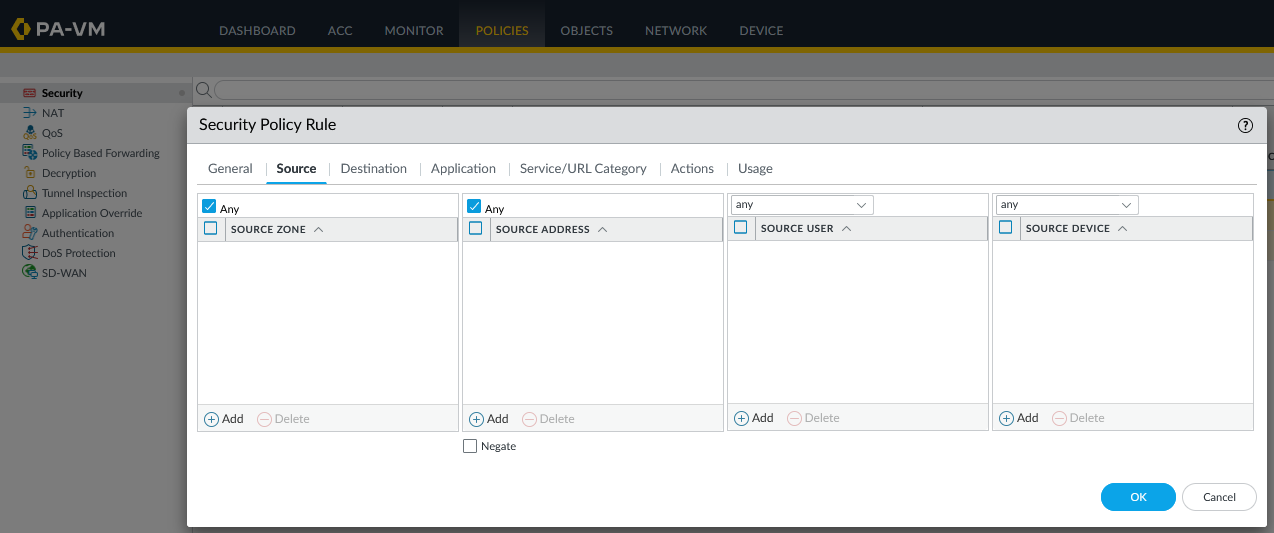Screen dimensions: 1274x533
Task: Open the Source Device type dropdown
Action: coord(1066,205)
